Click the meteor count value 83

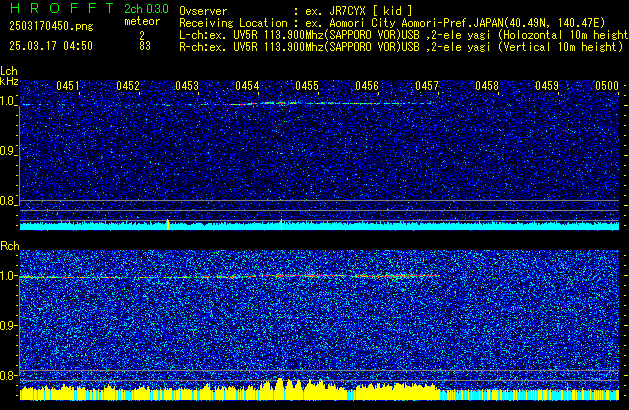click(145, 46)
